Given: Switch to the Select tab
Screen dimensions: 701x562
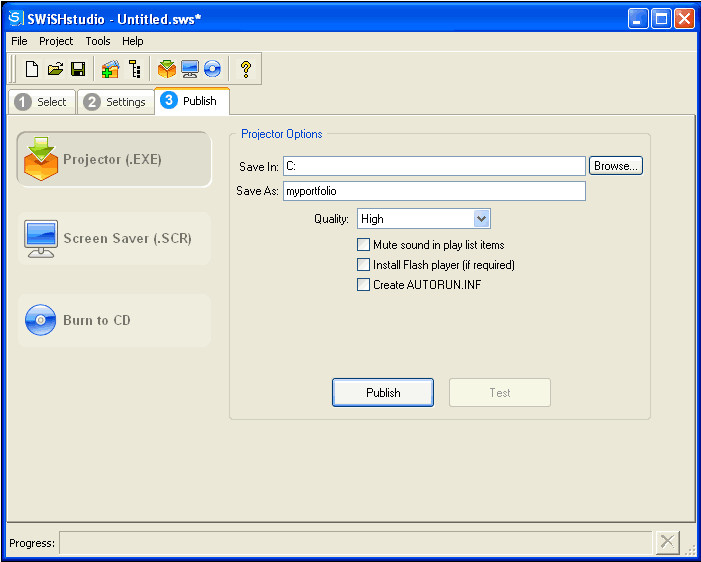Looking at the screenshot, I should [42, 102].
